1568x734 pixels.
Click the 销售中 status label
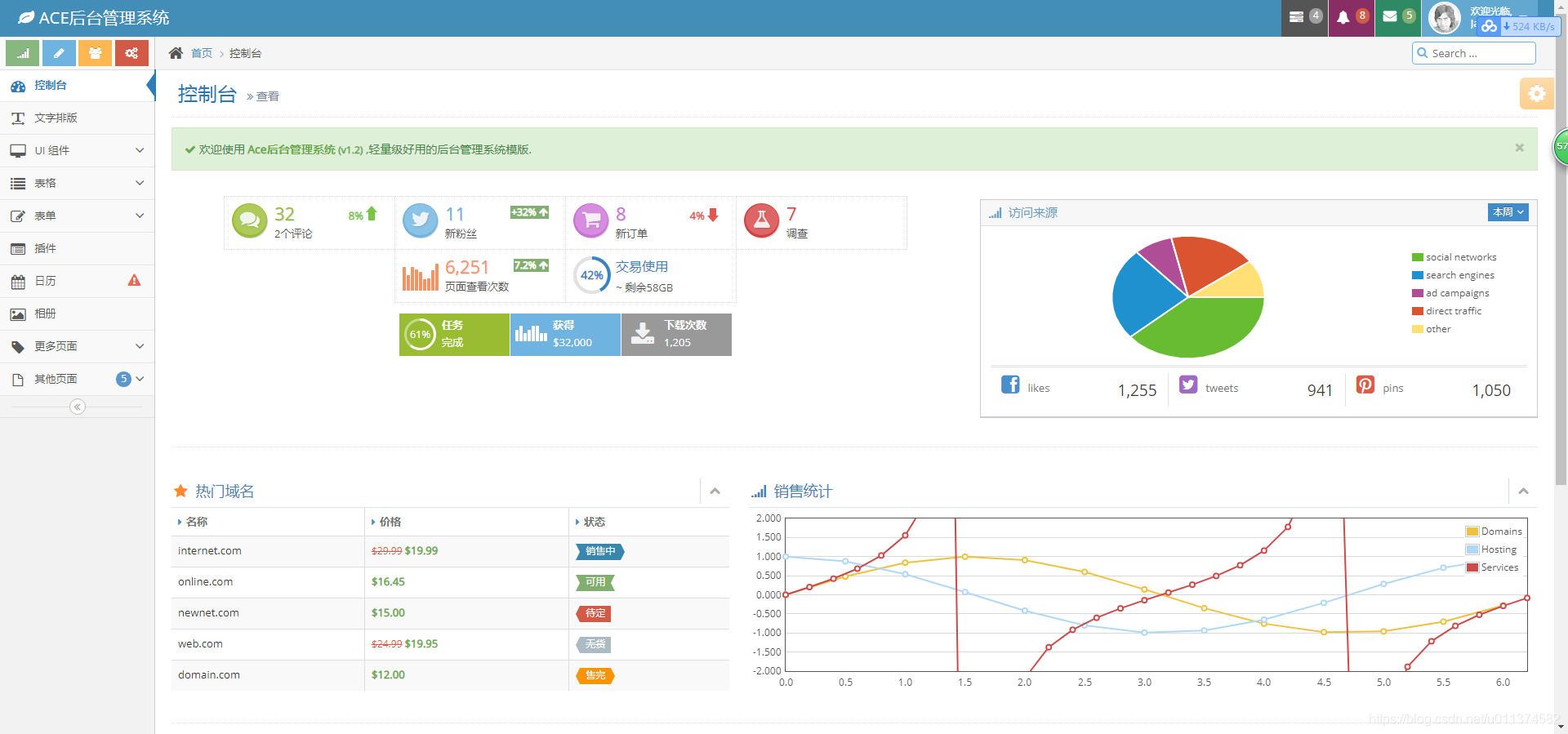(600, 551)
